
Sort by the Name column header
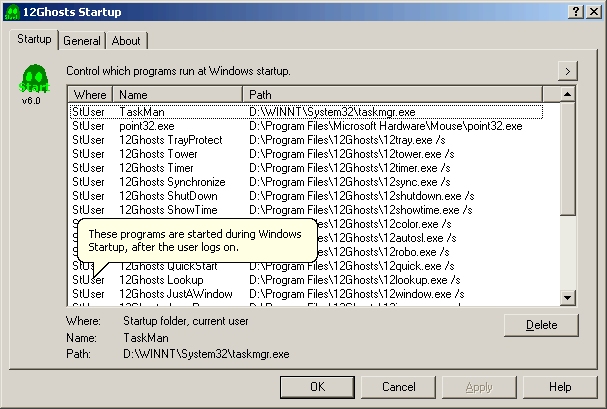177,94
